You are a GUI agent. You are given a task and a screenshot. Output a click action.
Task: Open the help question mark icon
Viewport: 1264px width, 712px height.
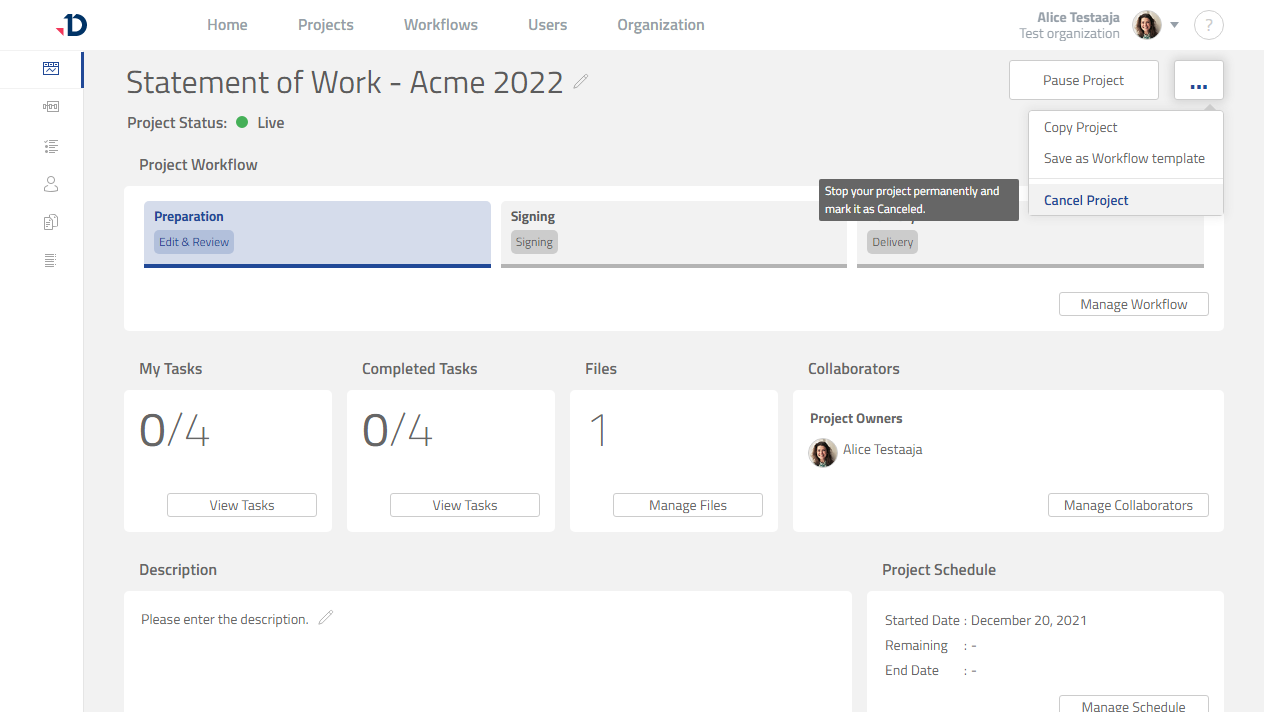(x=1208, y=25)
